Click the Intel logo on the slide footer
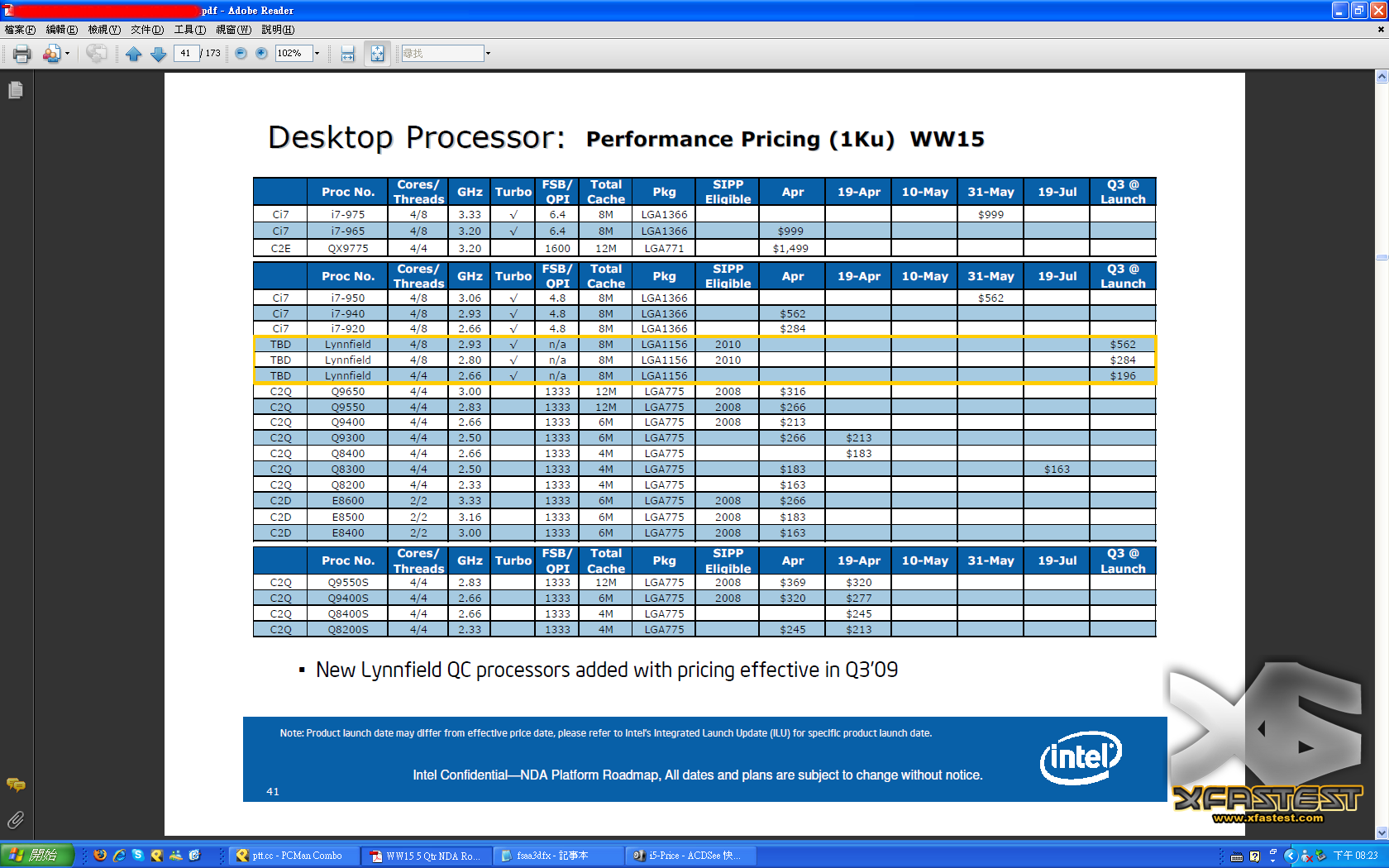This screenshot has width=1389, height=868. 1081,757
